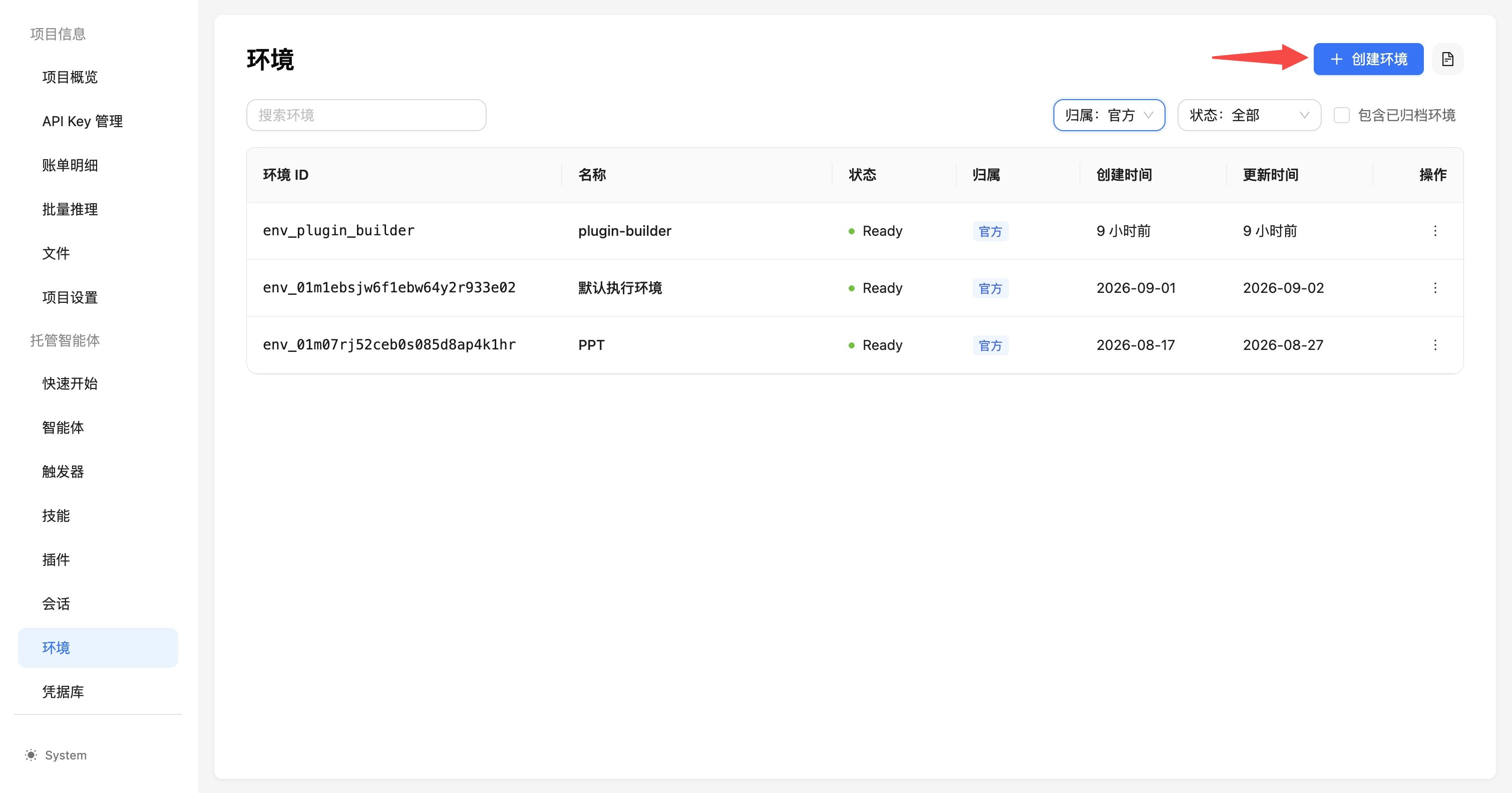
Task: Click Ready status of 默认执行环境 row
Action: [x=875, y=288]
